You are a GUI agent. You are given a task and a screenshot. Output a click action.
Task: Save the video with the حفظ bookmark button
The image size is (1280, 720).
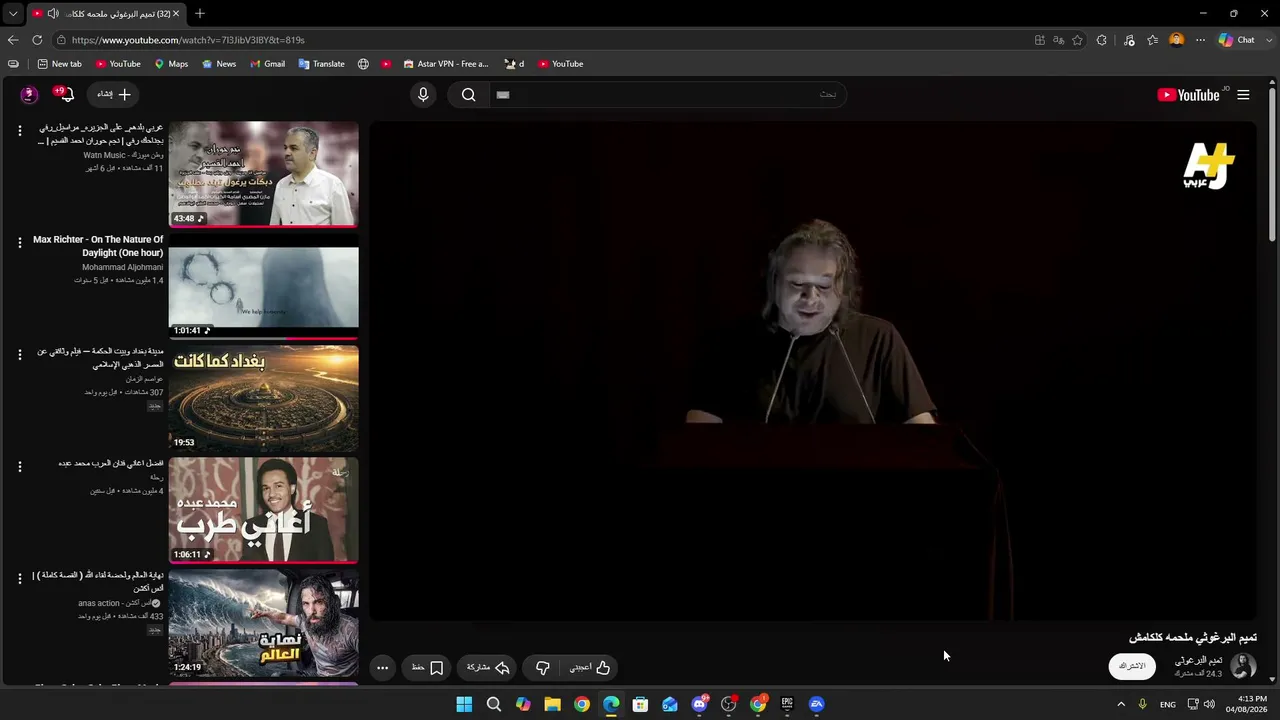tap(427, 668)
